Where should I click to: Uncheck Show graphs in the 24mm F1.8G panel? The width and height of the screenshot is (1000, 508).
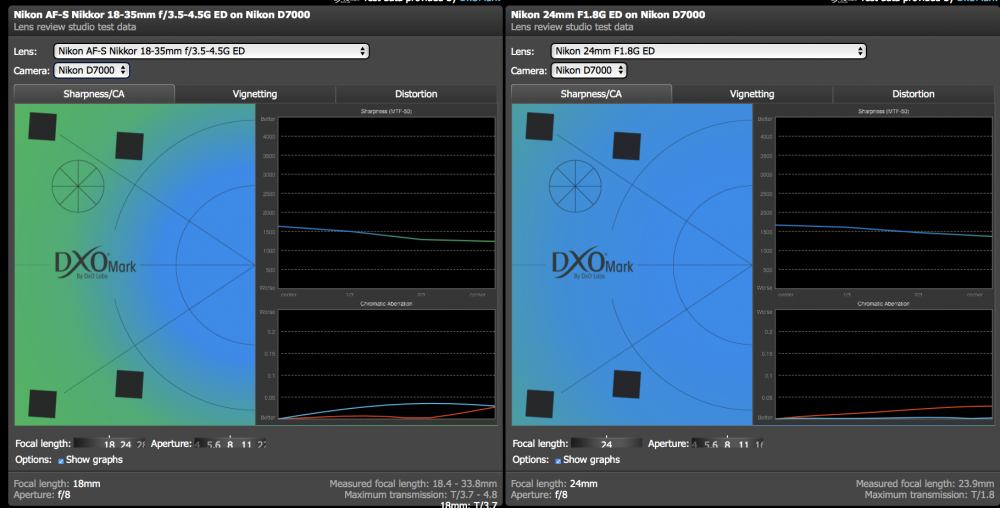[558, 460]
